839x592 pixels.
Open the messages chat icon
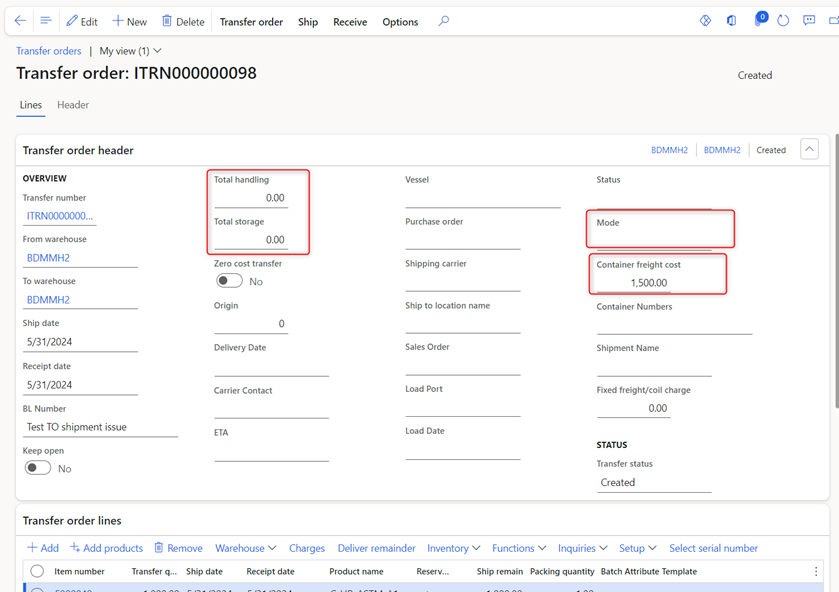coord(809,21)
